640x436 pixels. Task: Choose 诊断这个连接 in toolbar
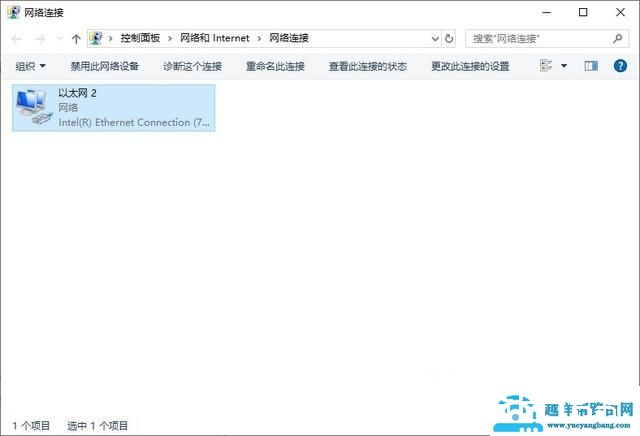(192, 66)
